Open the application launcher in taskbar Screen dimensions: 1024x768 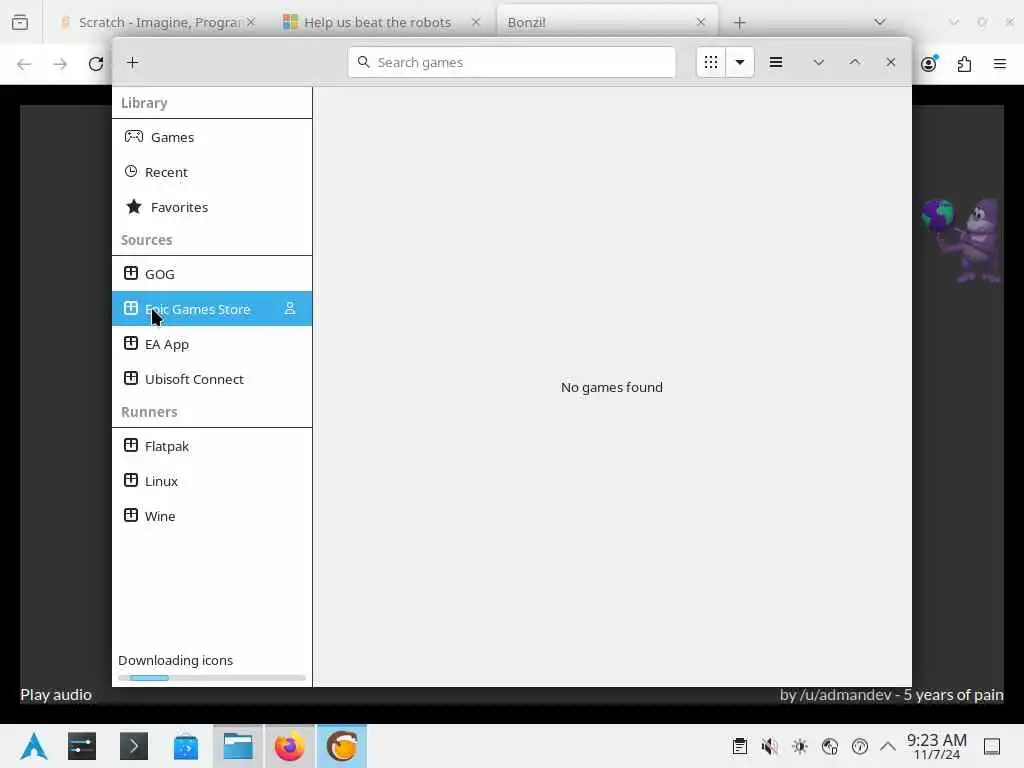[34, 746]
